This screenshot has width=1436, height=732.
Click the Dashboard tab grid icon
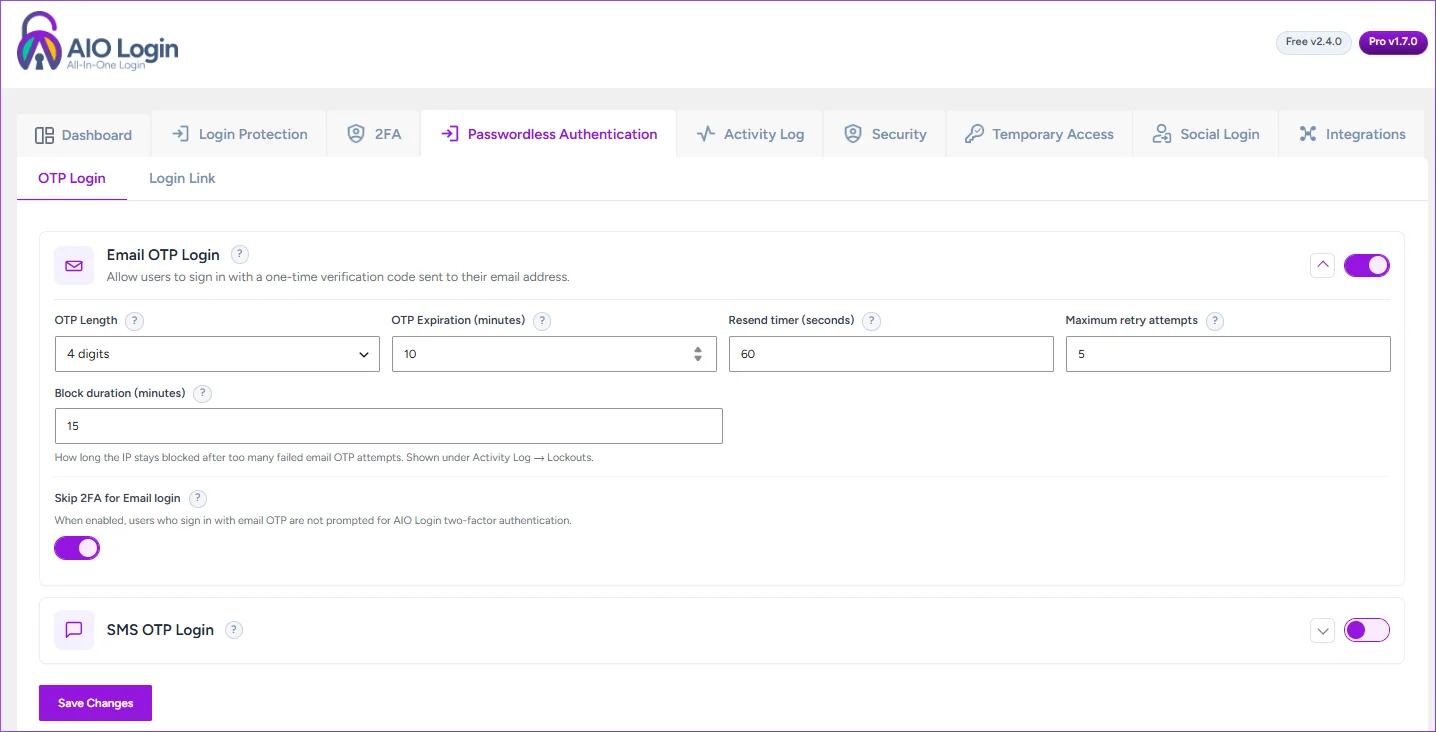click(44, 135)
